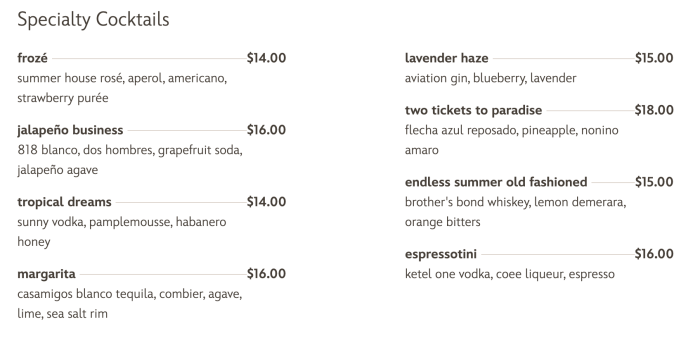Image resolution: width=700 pixels, height=362 pixels.
Task: Select the margarita menu item
Action: (46, 274)
